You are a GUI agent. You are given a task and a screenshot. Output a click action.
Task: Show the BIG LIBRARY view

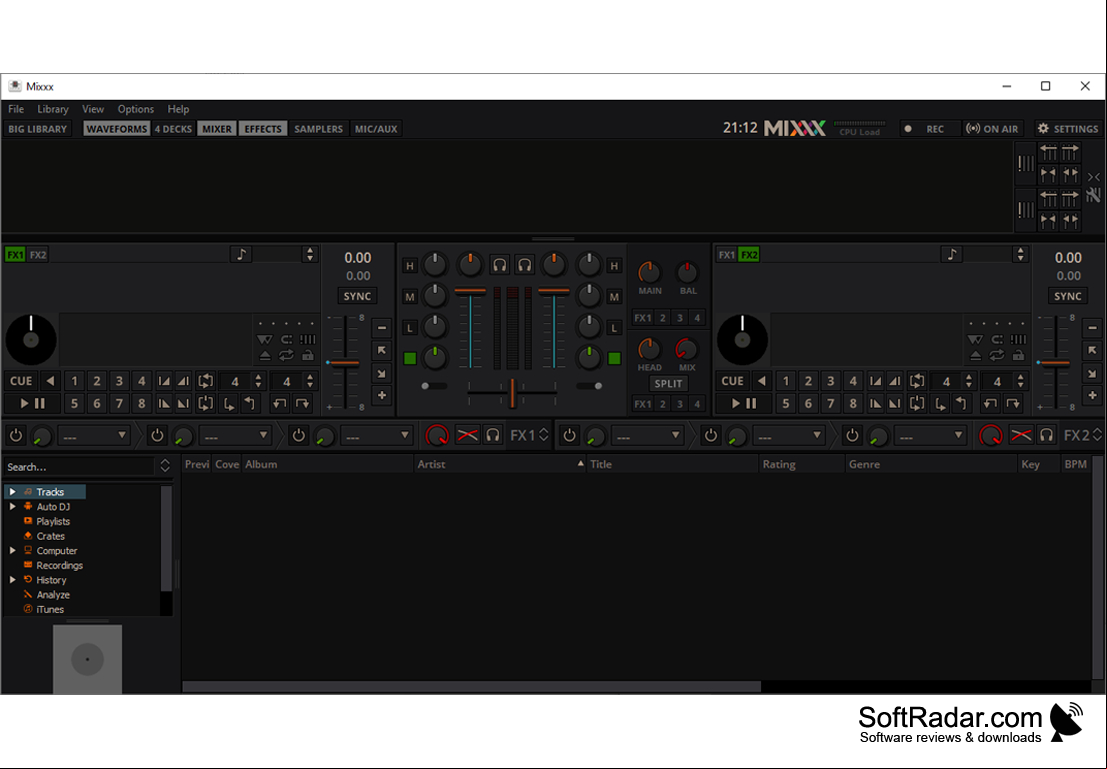37,129
